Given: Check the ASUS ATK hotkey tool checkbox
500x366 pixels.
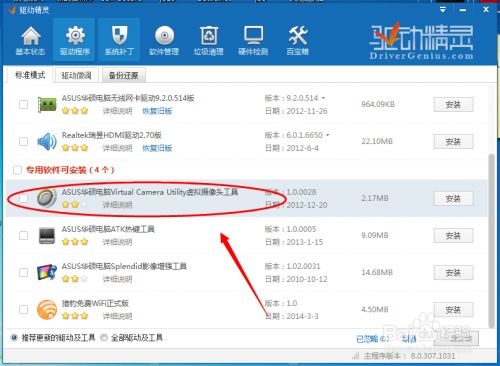Looking at the screenshot, I should (23, 236).
